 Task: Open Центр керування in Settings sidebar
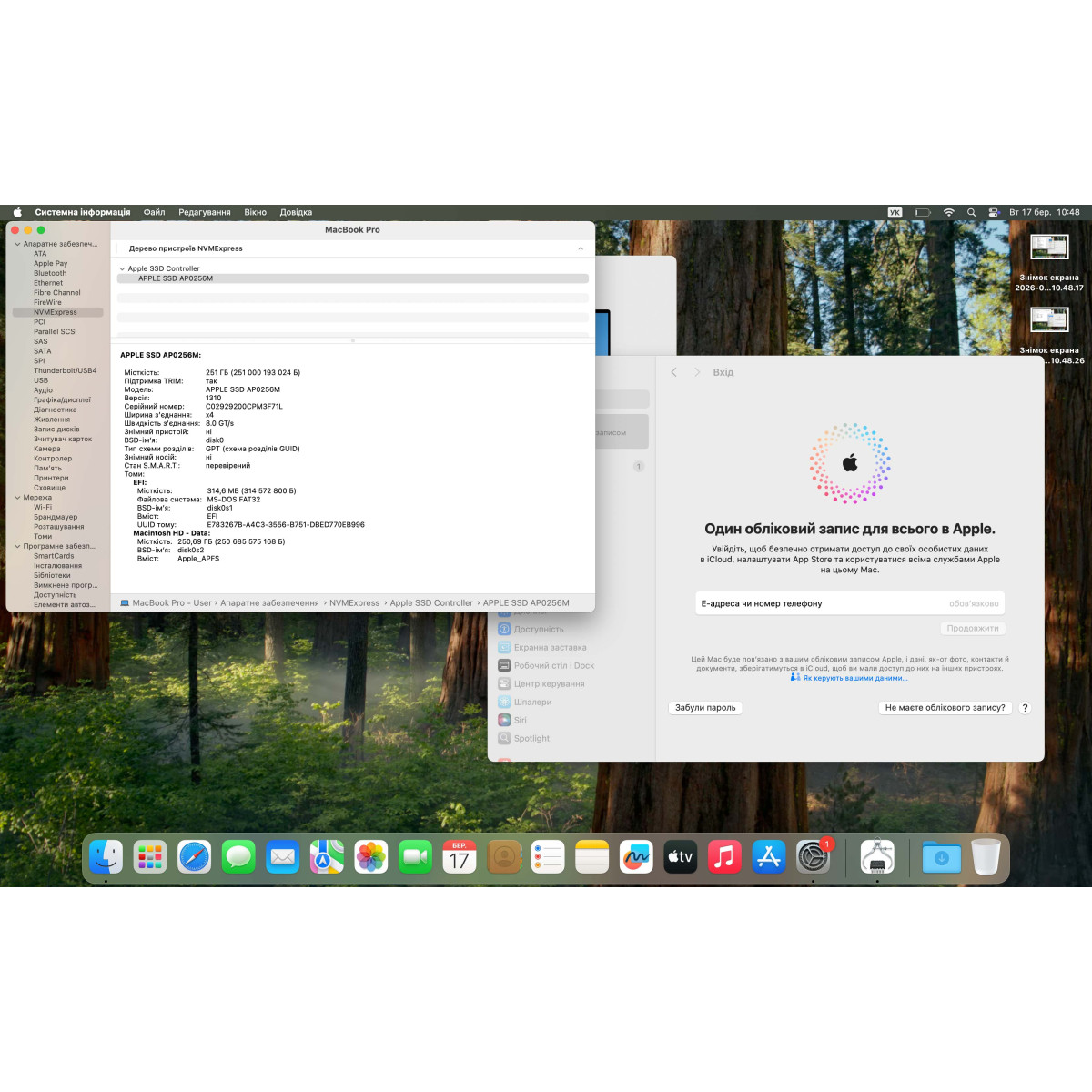tap(541, 684)
